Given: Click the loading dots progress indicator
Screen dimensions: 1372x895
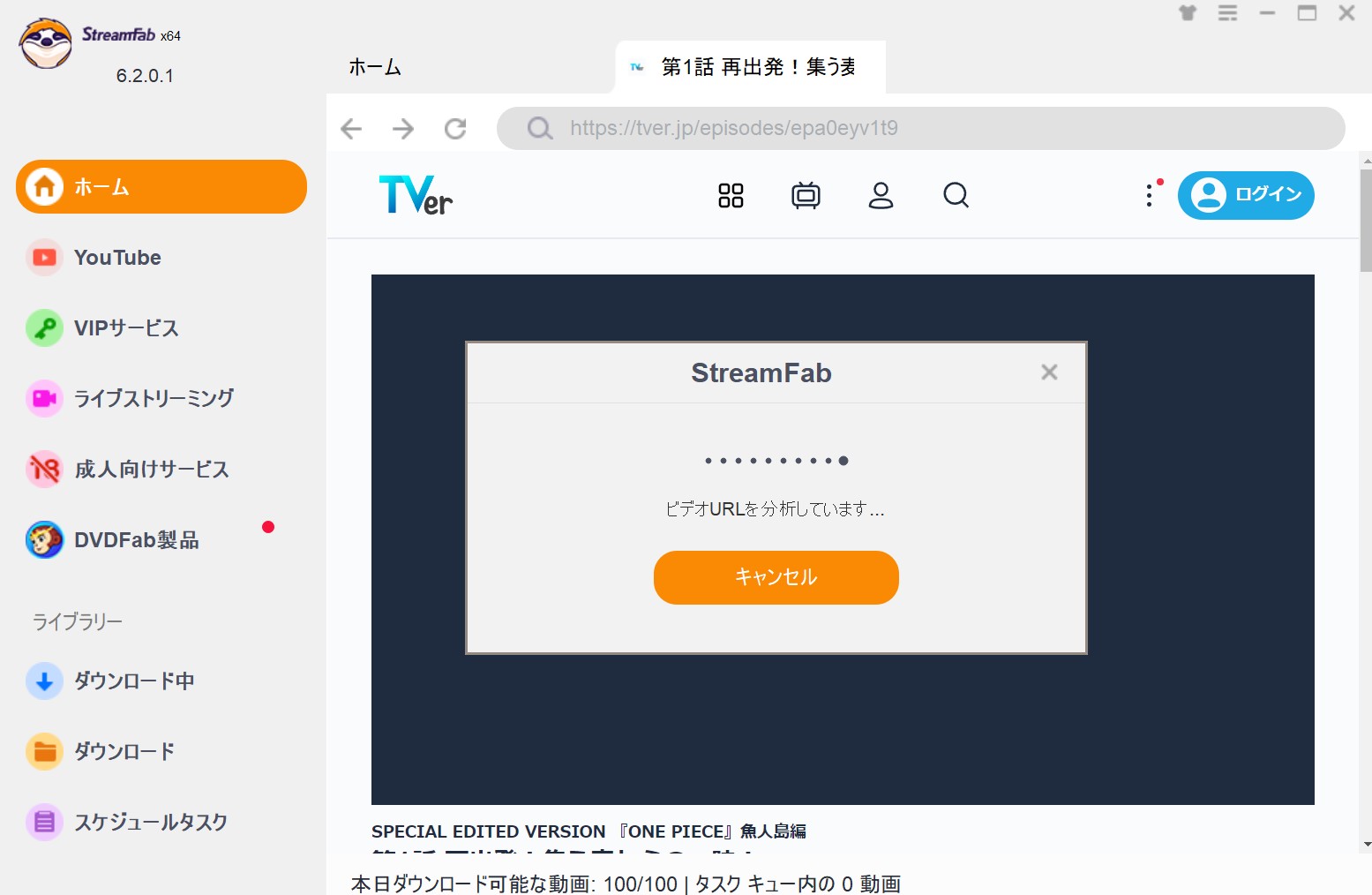Looking at the screenshot, I should 776,461.
